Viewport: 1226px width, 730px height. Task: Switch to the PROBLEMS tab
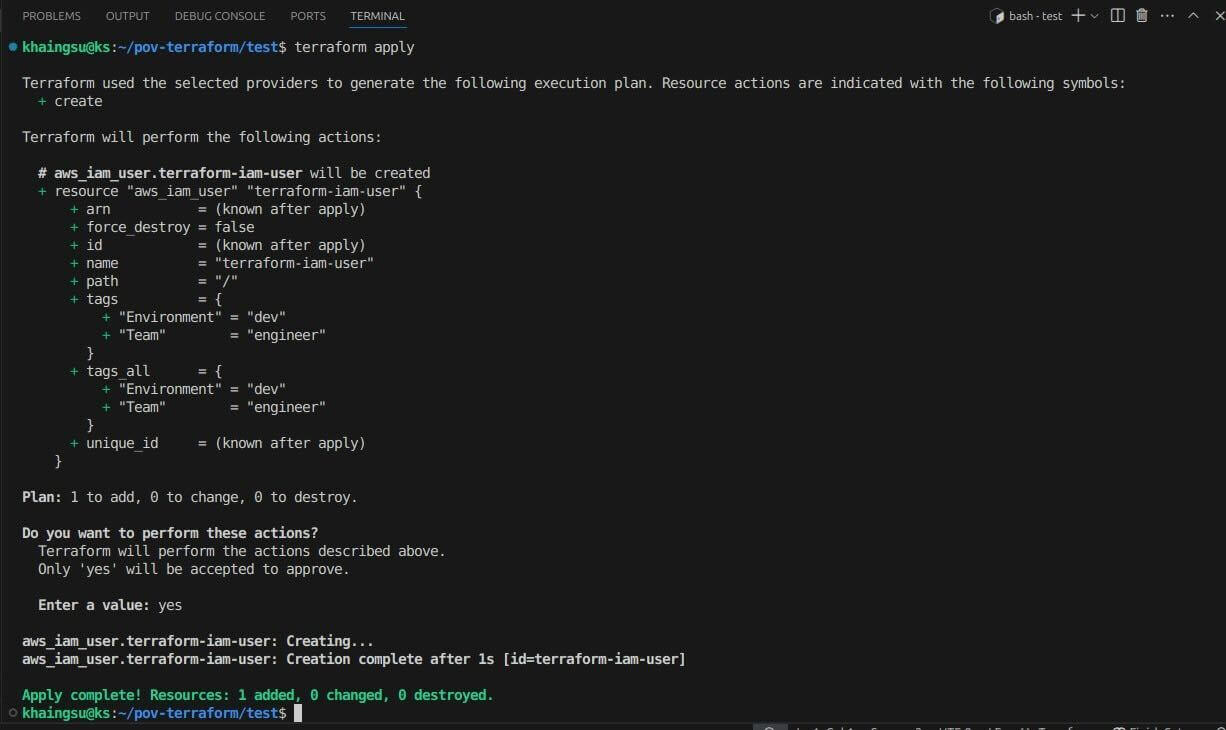51,16
